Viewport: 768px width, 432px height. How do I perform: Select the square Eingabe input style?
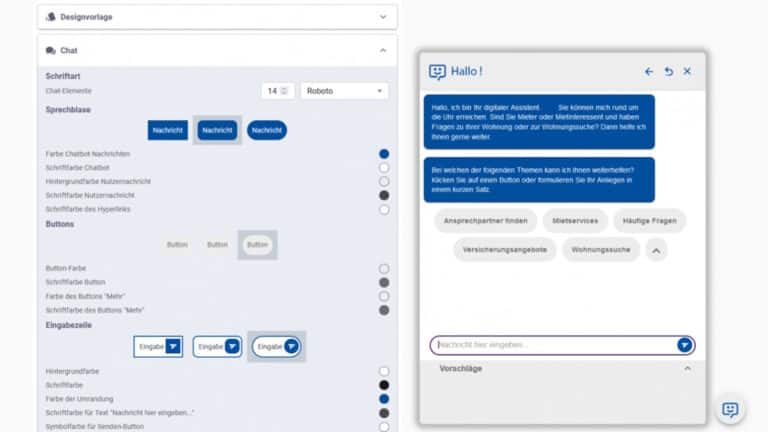[x=158, y=346]
